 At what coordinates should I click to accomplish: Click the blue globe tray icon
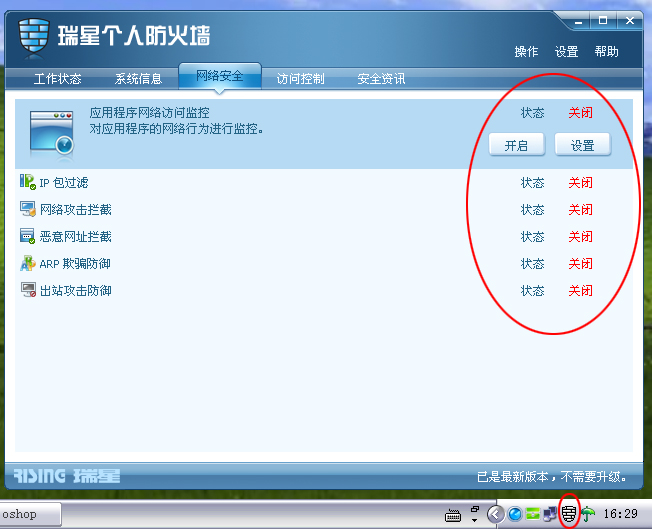coord(515,514)
